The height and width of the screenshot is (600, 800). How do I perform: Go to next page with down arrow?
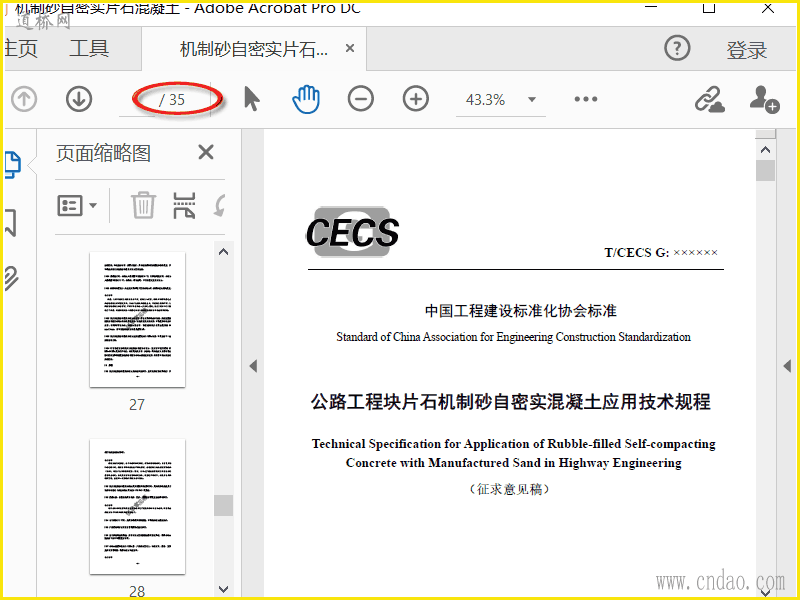(79, 99)
